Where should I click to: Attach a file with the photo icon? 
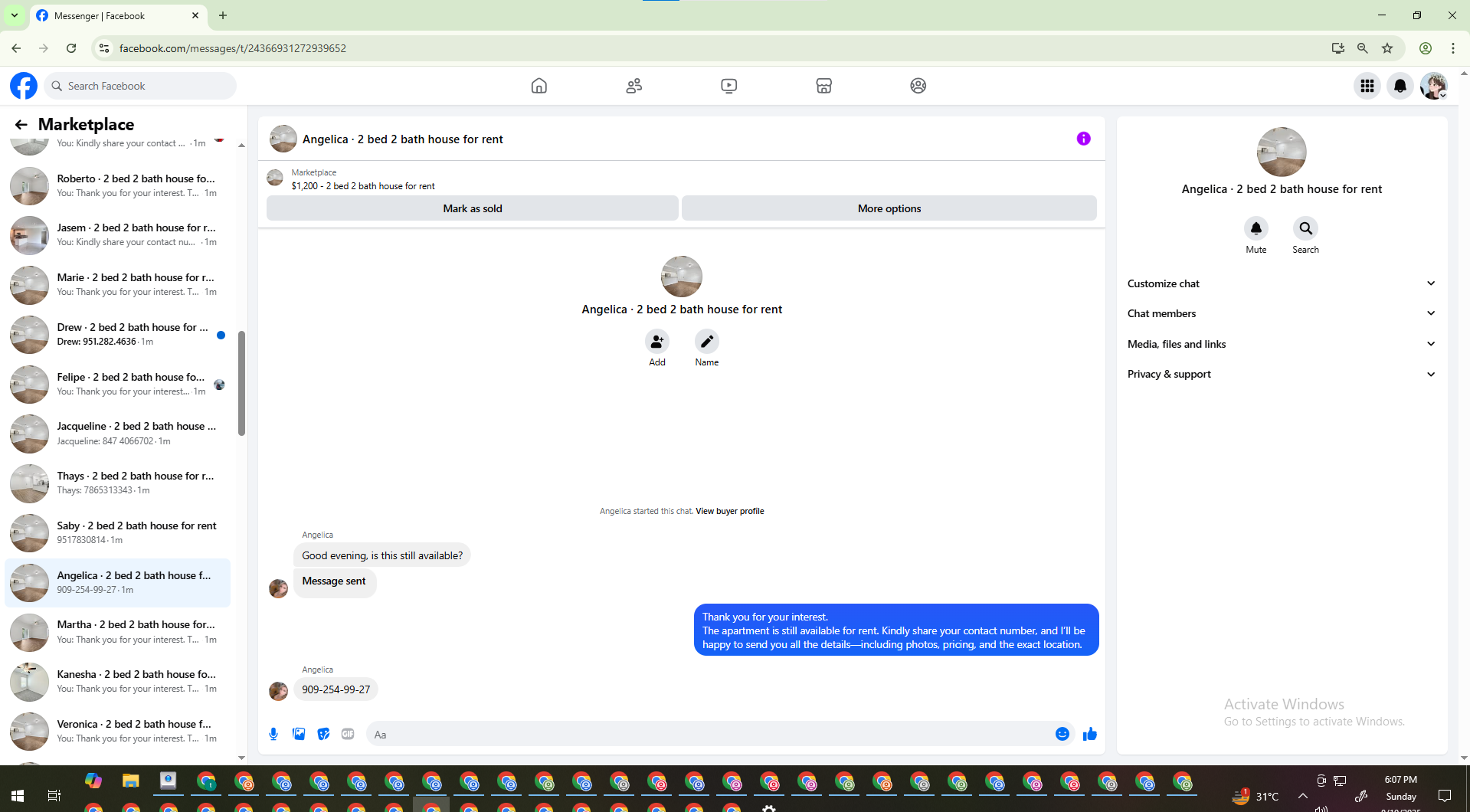tap(299, 734)
